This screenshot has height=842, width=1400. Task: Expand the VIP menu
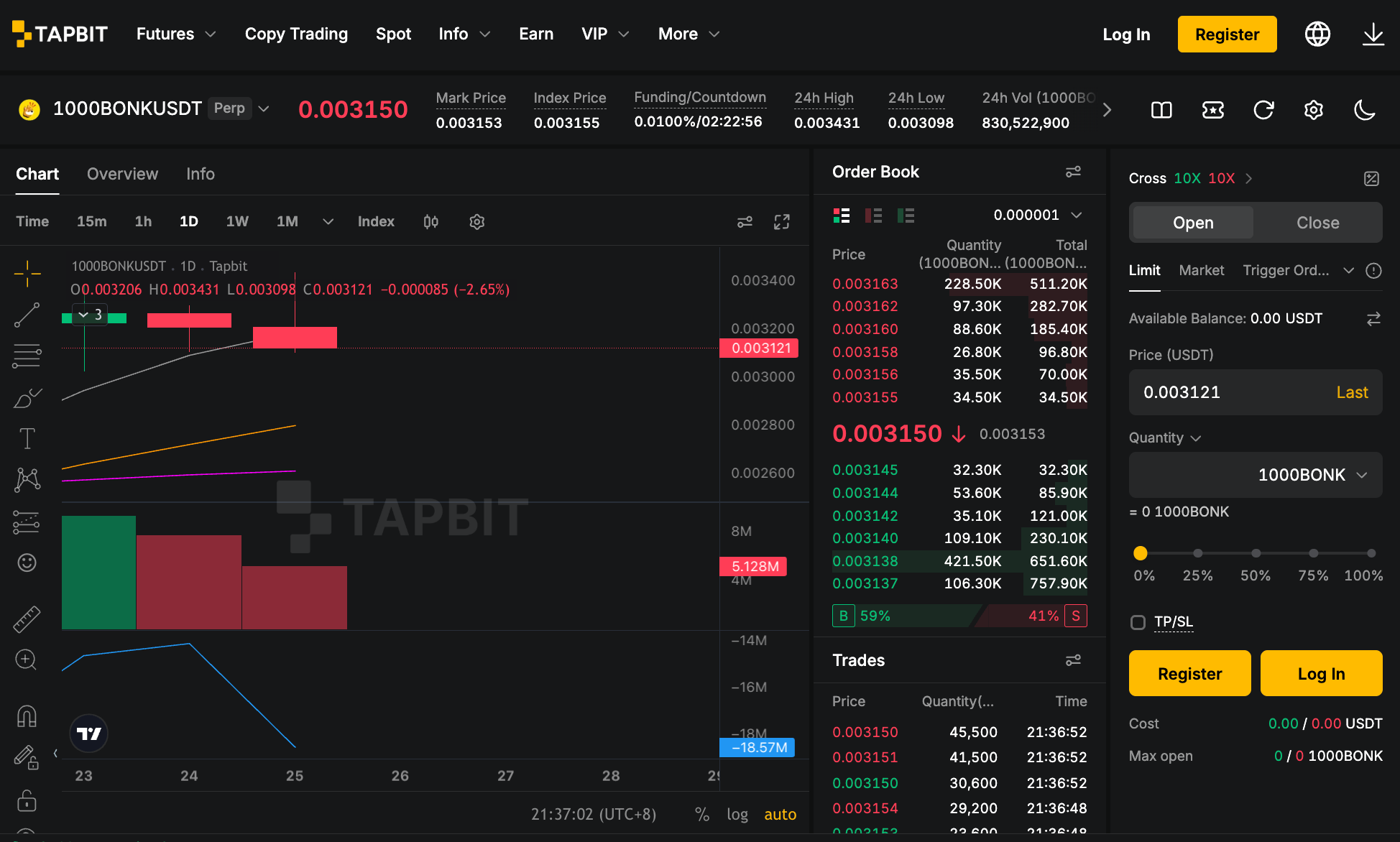click(606, 34)
